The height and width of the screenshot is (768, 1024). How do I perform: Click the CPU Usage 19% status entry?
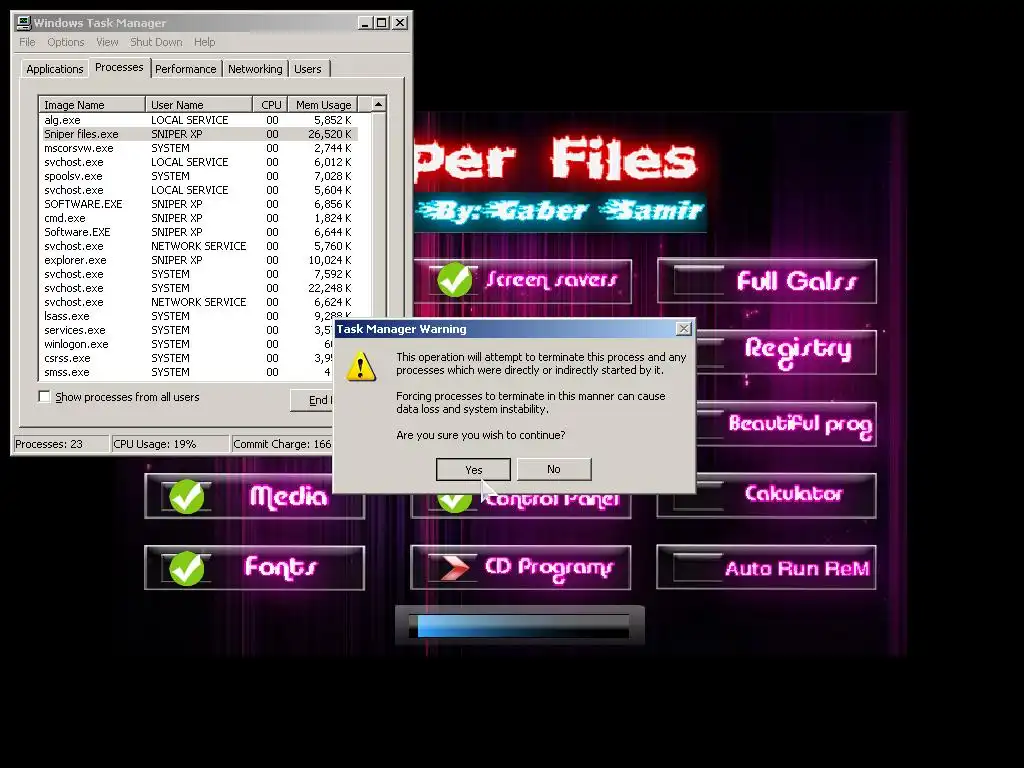170,444
